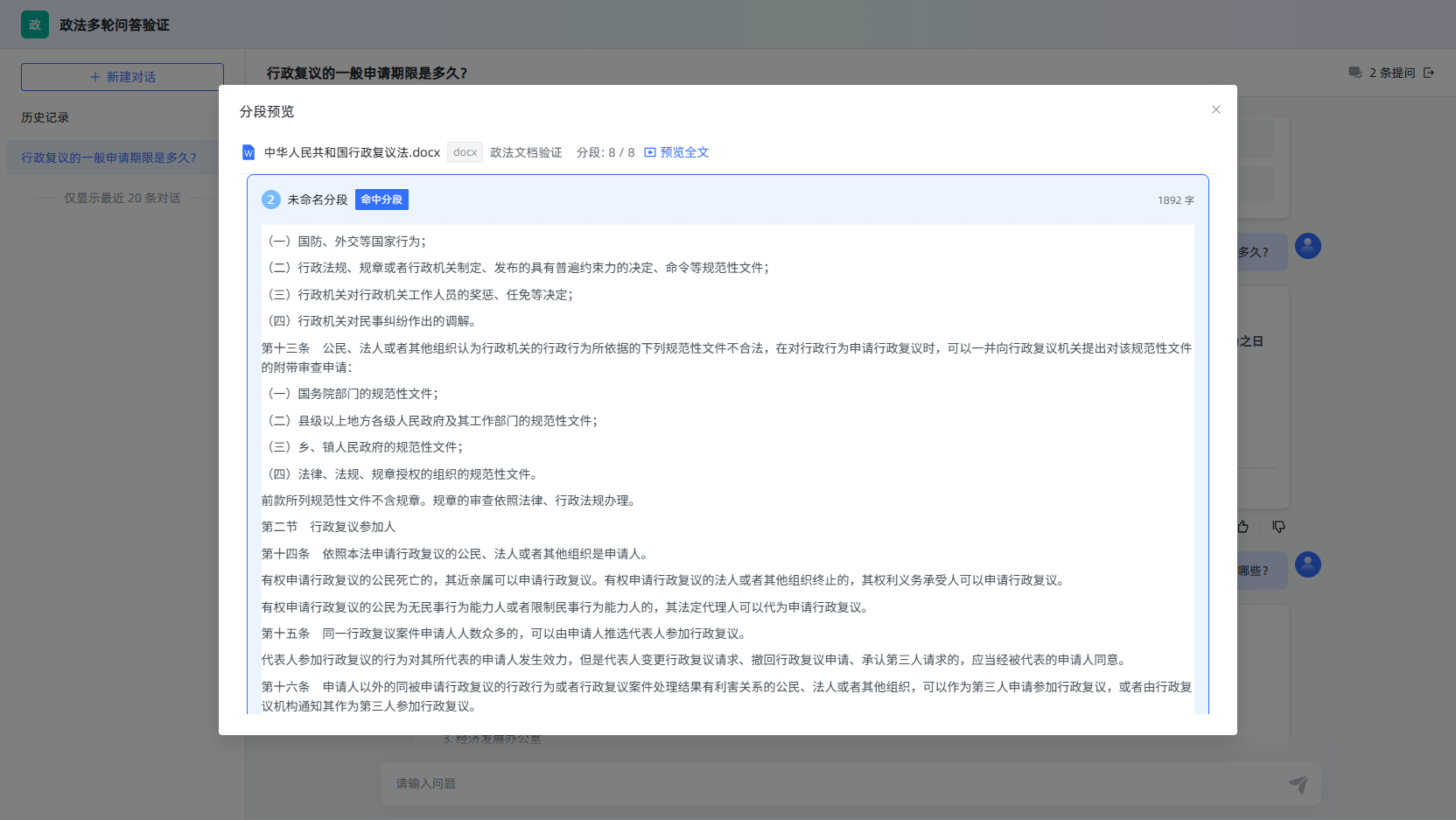The image size is (1456, 820).
Task: Click the line 第二节 行政复议参加人
Action: [329, 527]
